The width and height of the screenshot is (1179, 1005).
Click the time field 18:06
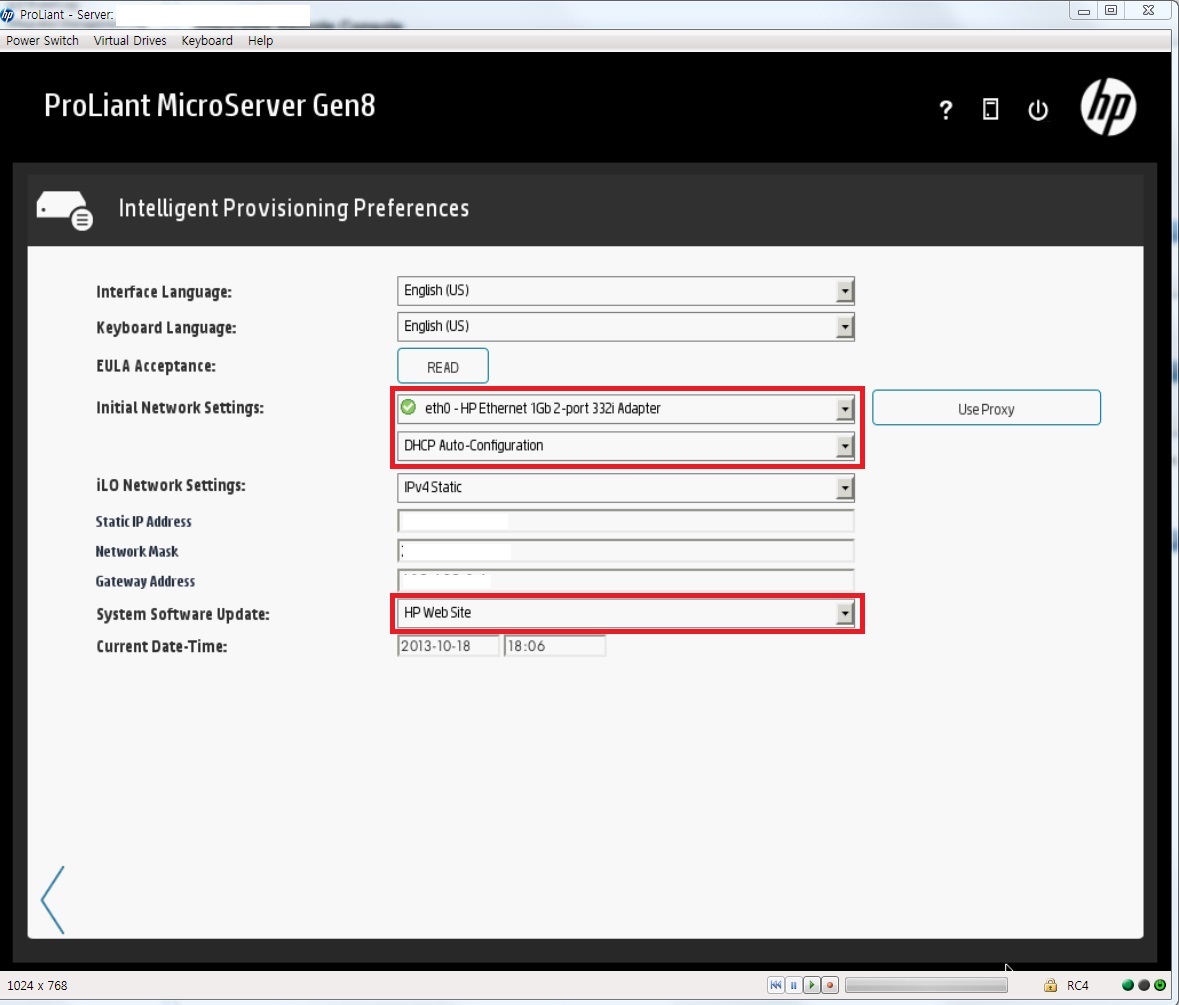click(555, 646)
